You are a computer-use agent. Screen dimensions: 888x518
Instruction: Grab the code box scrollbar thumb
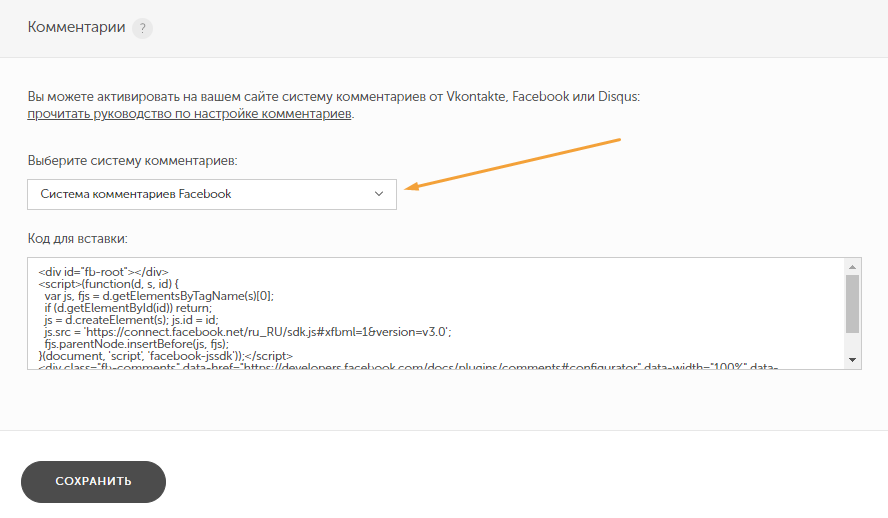tap(852, 303)
